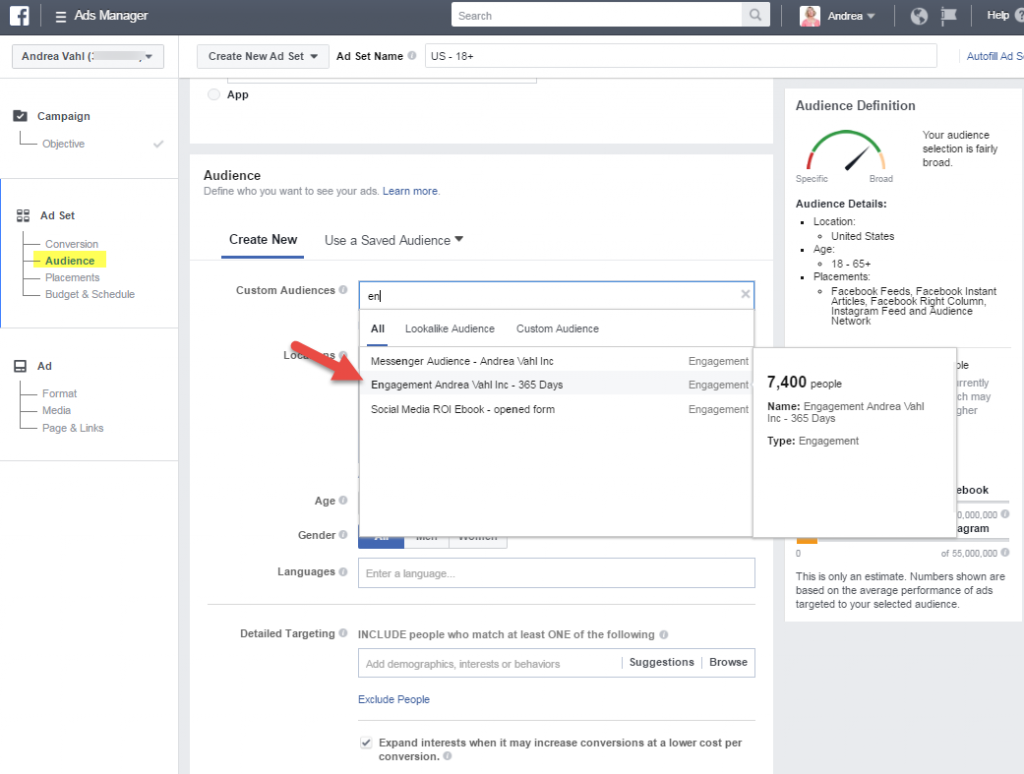The width and height of the screenshot is (1024, 774).
Task: Open the globe notifications icon
Action: [919, 16]
